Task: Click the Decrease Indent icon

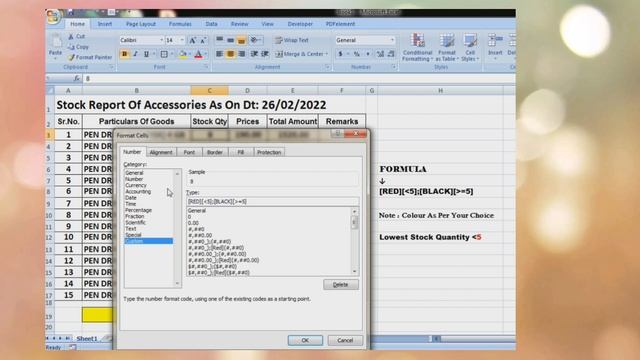Action: pyautogui.click(x=254, y=54)
